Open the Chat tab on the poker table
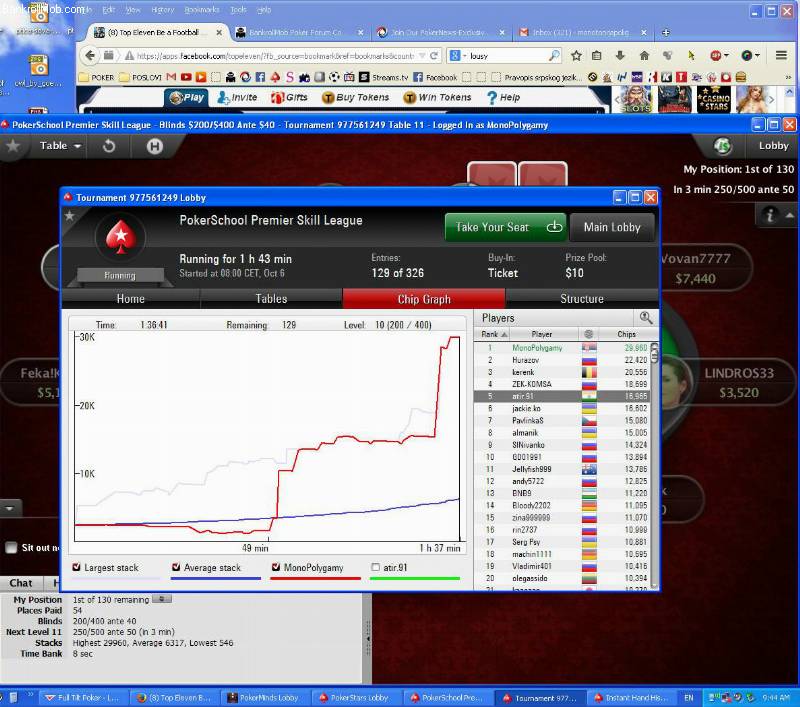The width and height of the screenshot is (800, 707). click(21, 583)
